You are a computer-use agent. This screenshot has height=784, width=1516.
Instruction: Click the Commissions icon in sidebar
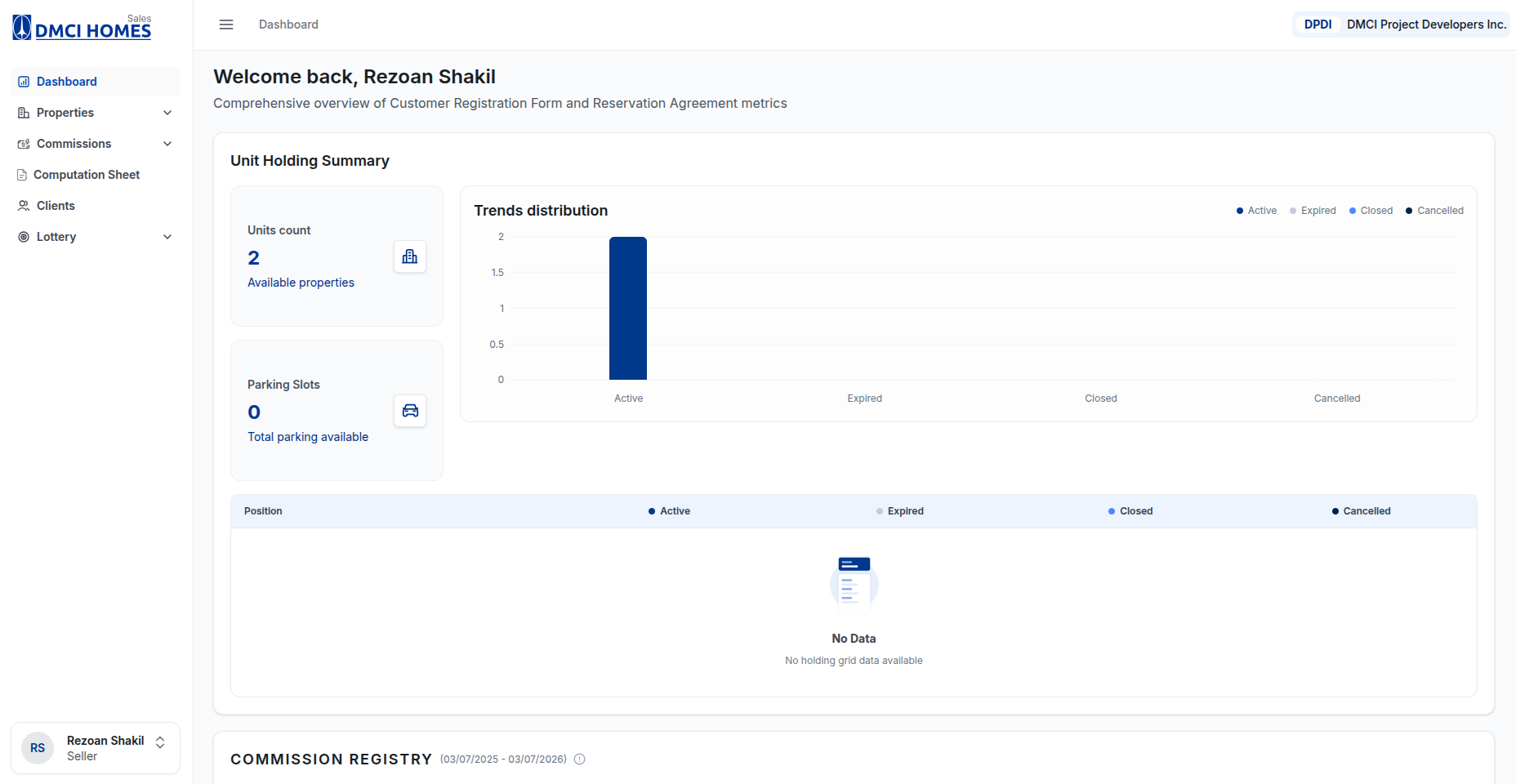pyautogui.click(x=24, y=144)
